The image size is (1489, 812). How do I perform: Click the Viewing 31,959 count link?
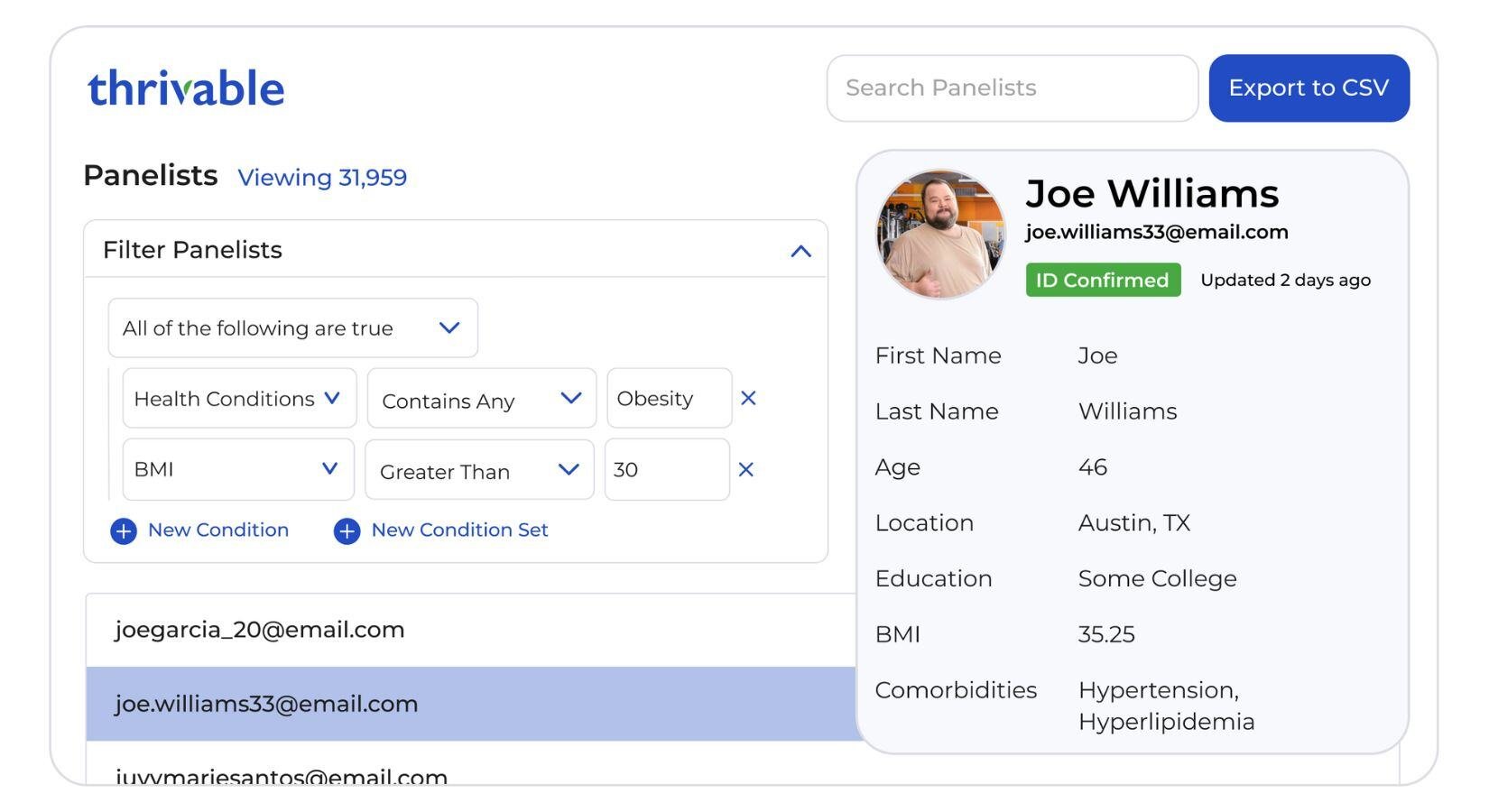[322, 178]
